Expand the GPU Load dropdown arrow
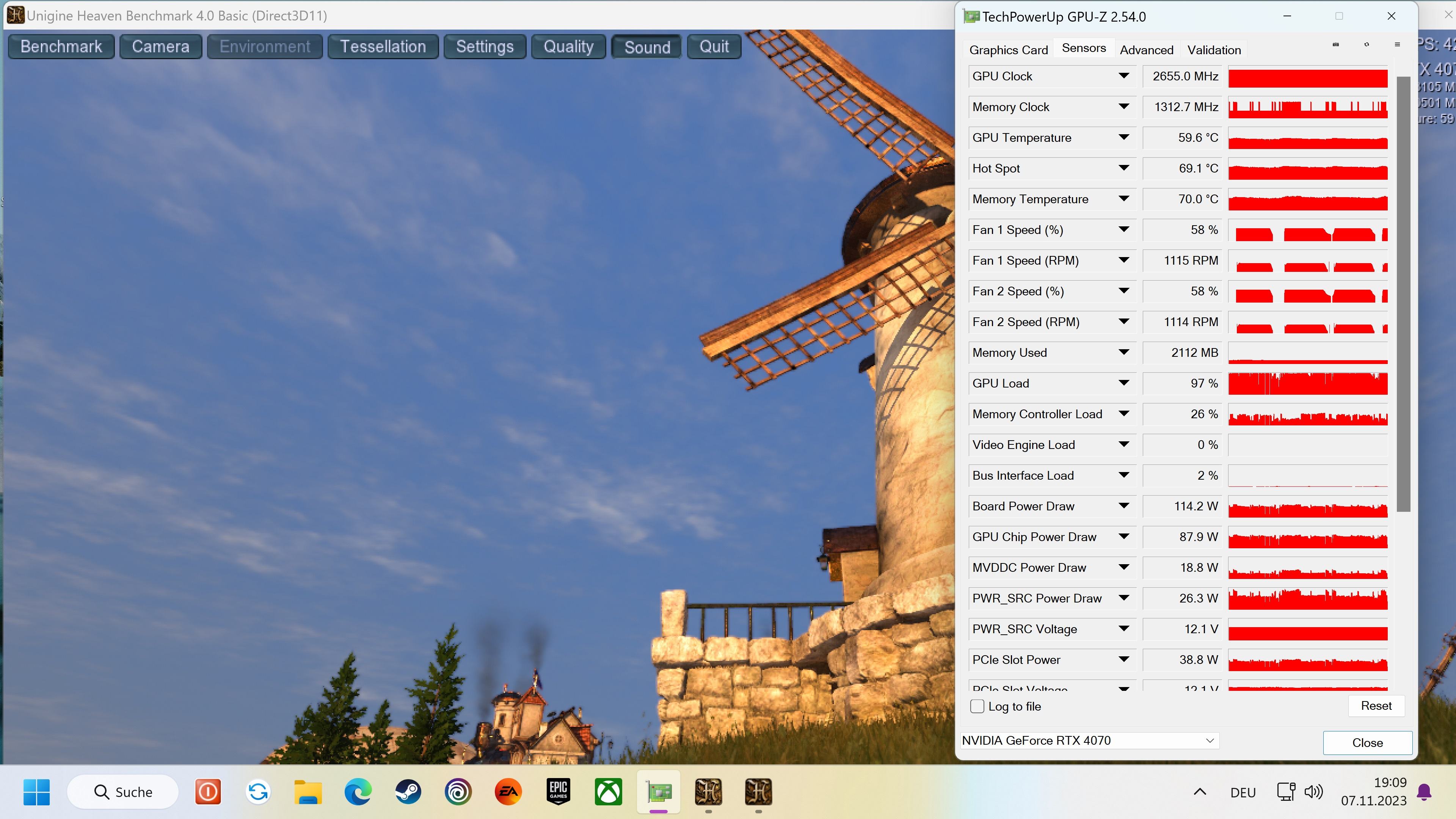The image size is (1456, 819). pyautogui.click(x=1123, y=383)
